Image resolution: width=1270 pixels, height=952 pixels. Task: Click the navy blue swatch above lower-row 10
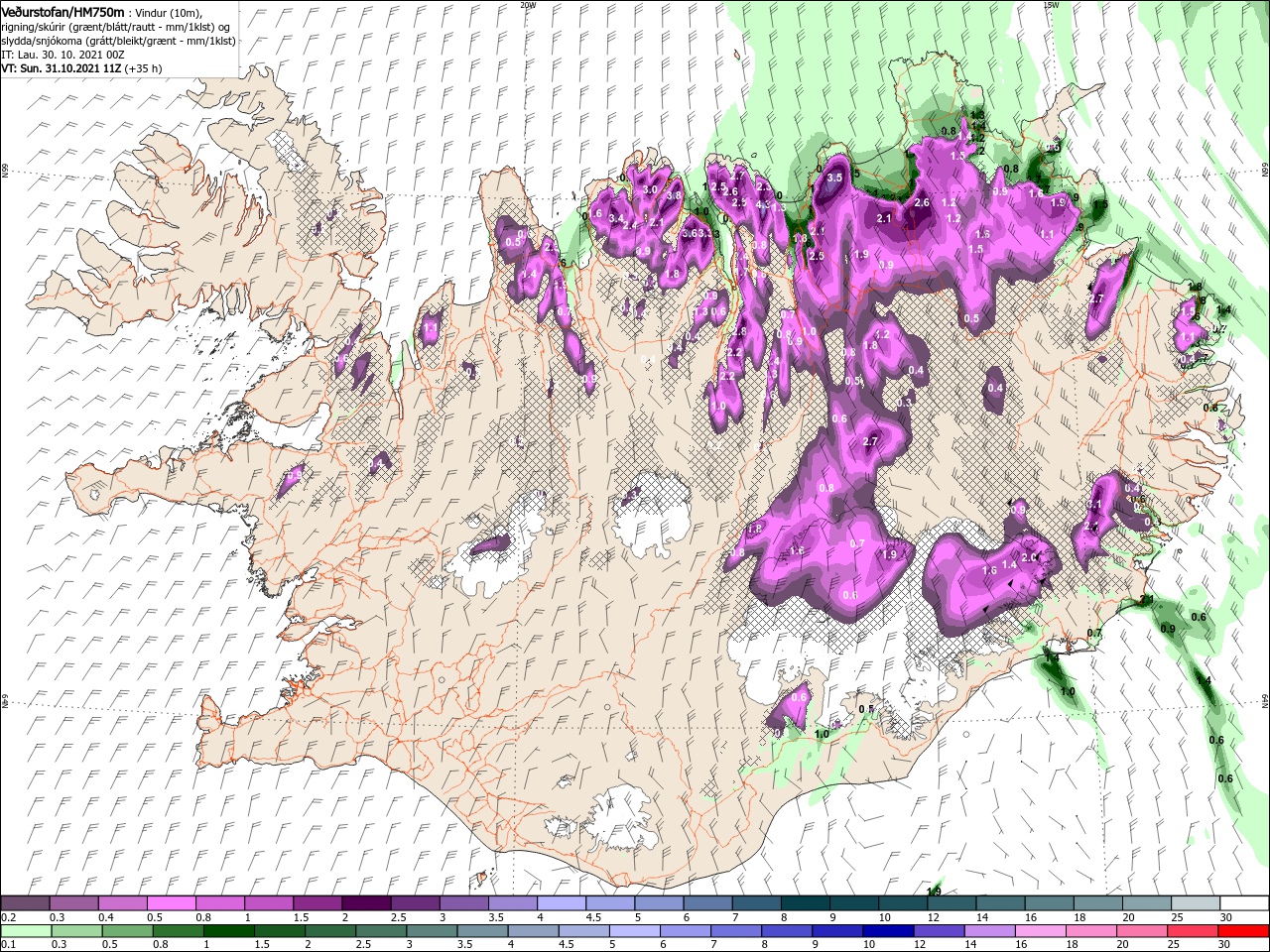pos(888,932)
